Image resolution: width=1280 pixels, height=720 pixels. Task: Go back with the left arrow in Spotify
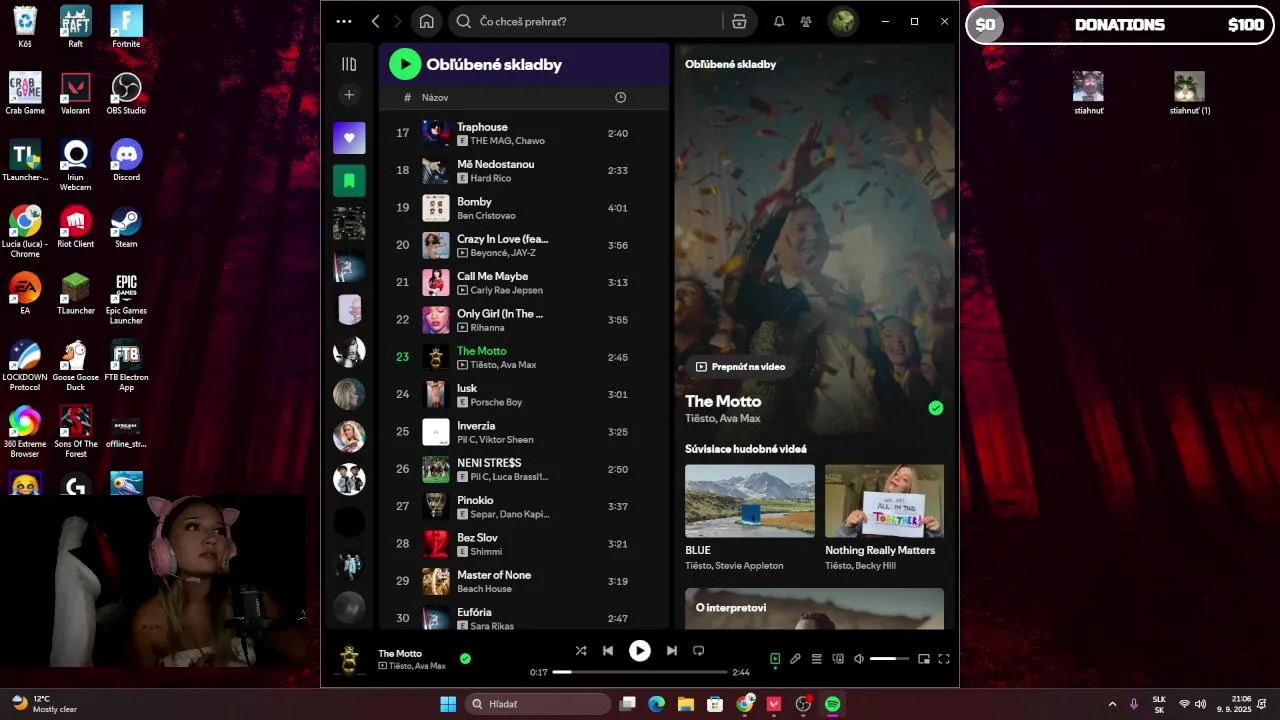tap(375, 21)
